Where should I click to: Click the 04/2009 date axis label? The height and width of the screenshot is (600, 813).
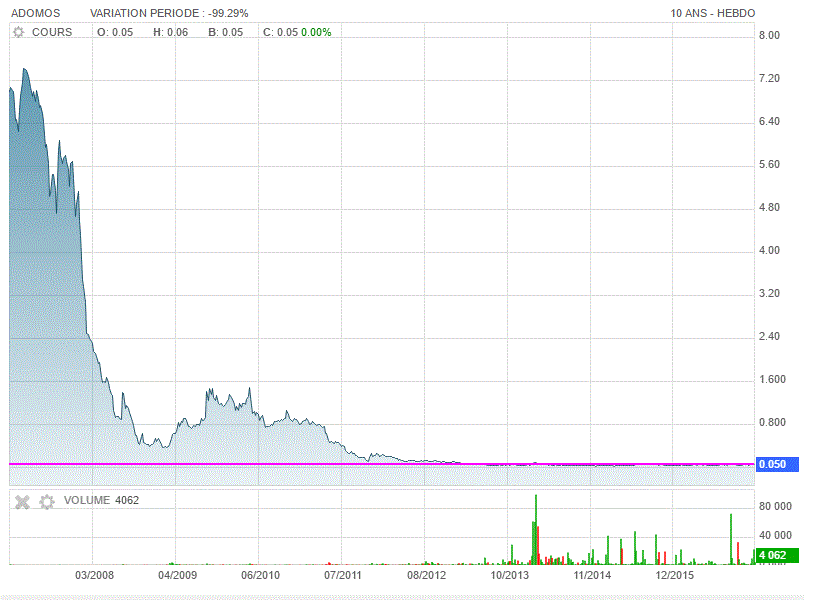[177, 575]
